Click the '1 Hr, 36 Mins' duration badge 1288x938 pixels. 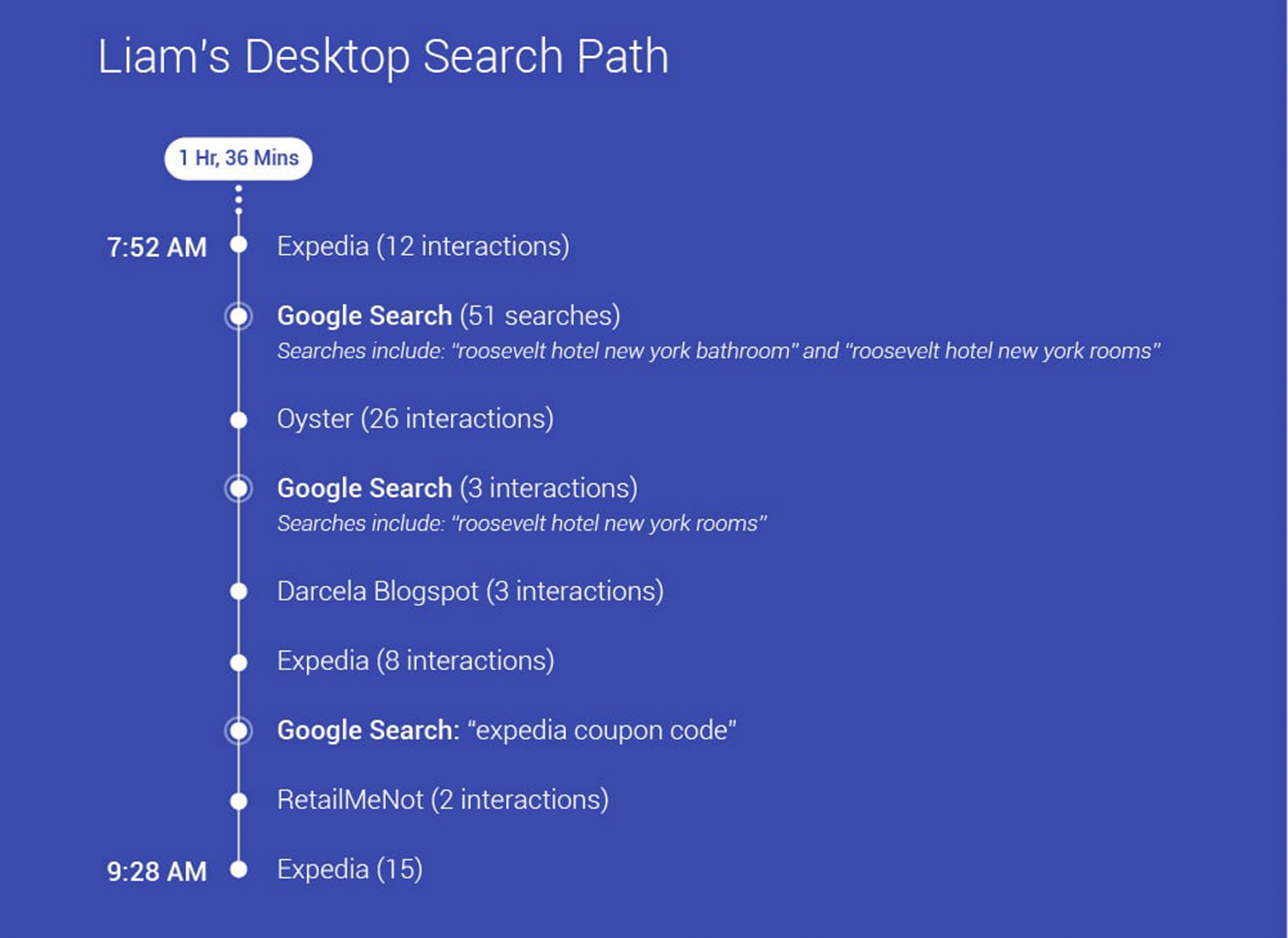pyautogui.click(x=238, y=158)
